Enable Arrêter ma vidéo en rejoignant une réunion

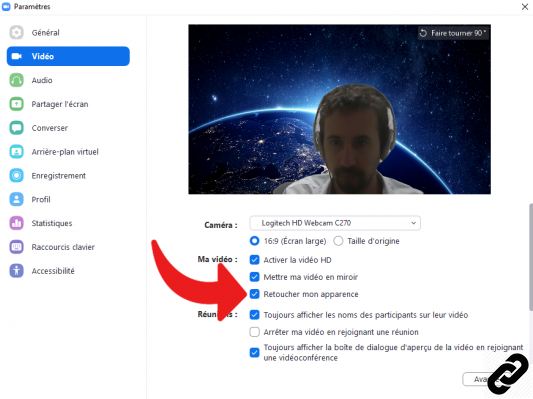(254, 332)
